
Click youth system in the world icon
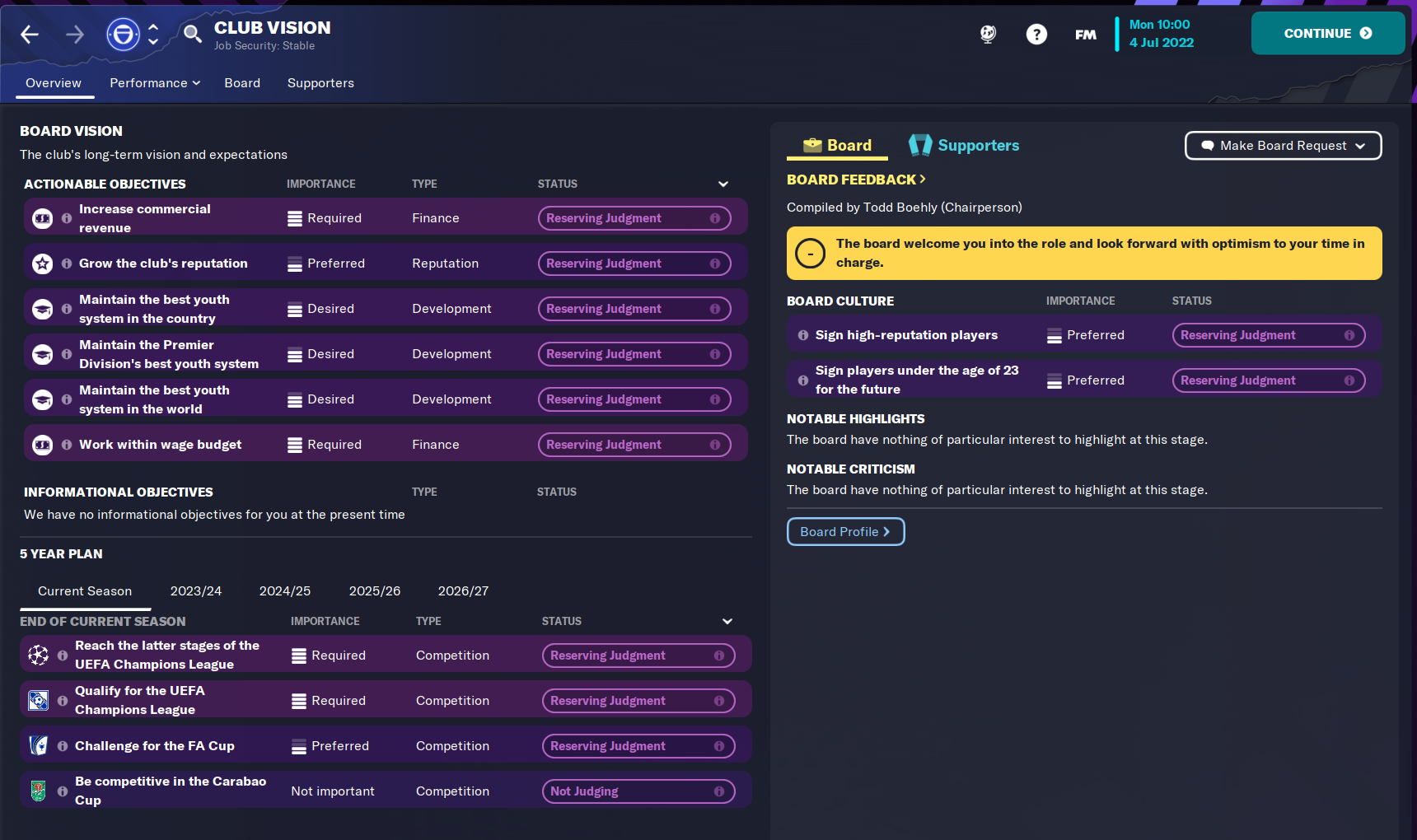click(x=42, y=399)
